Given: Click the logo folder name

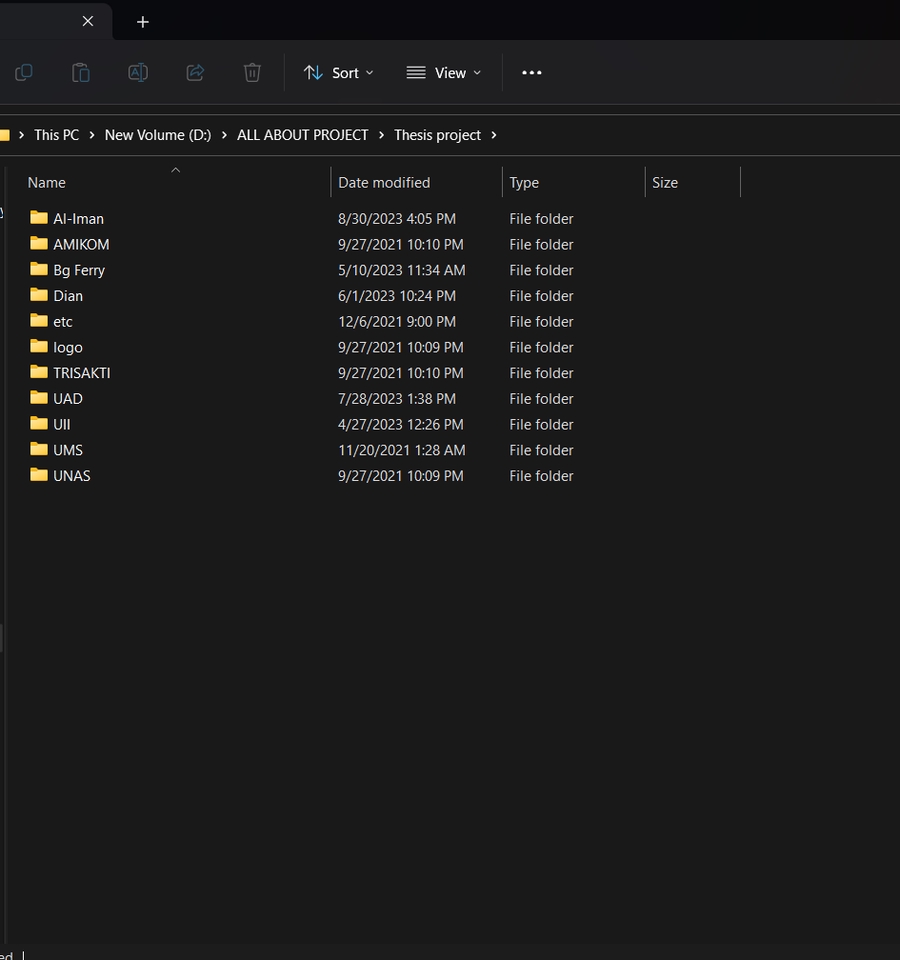Looking at the screenshot, I should (68, 347).
